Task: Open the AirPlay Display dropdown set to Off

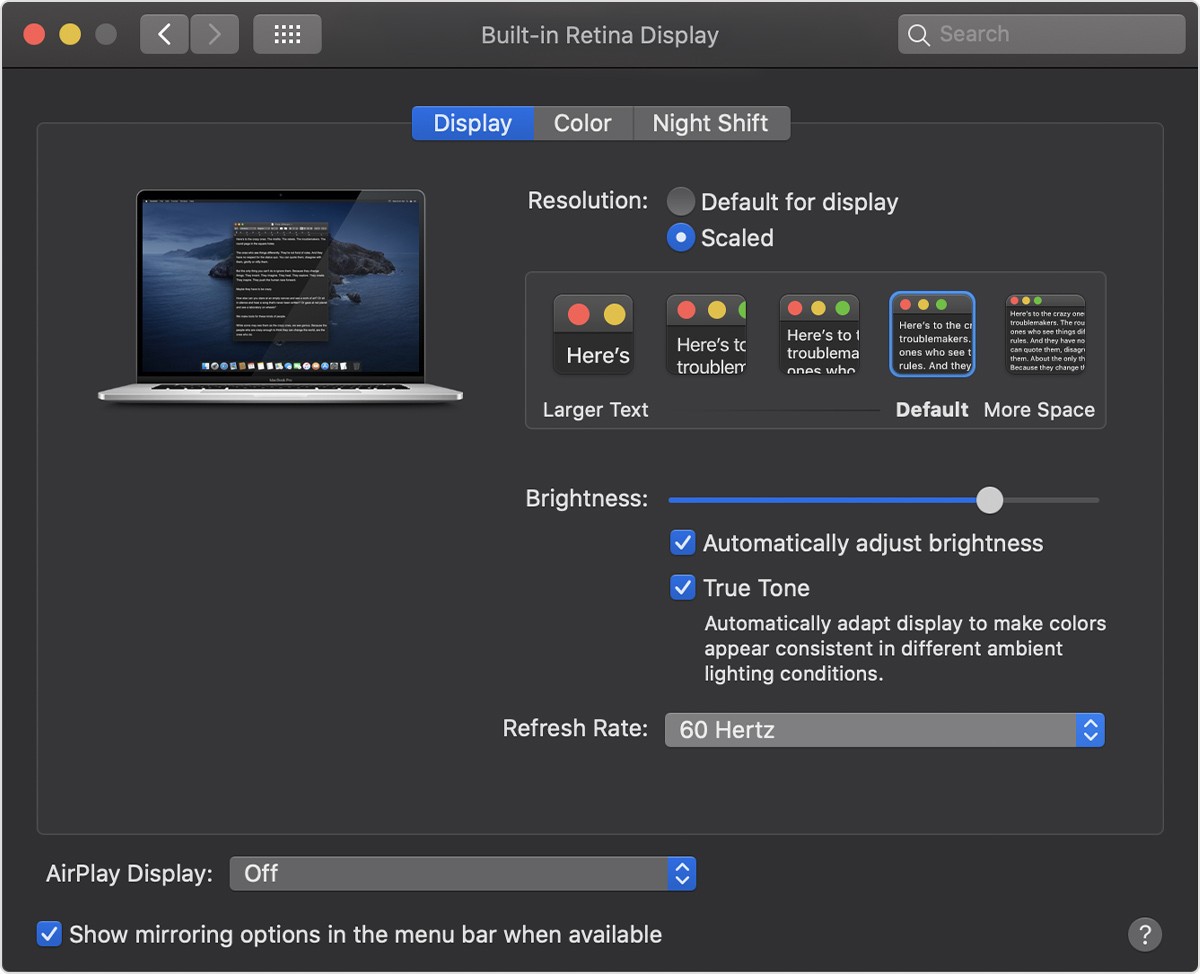Action: 462,872
